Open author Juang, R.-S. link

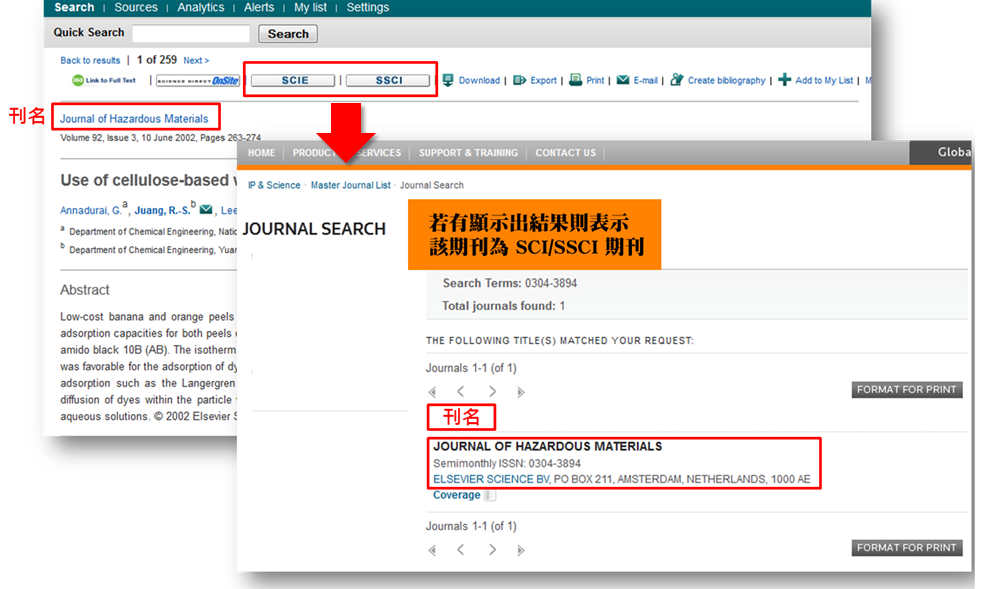162,211
